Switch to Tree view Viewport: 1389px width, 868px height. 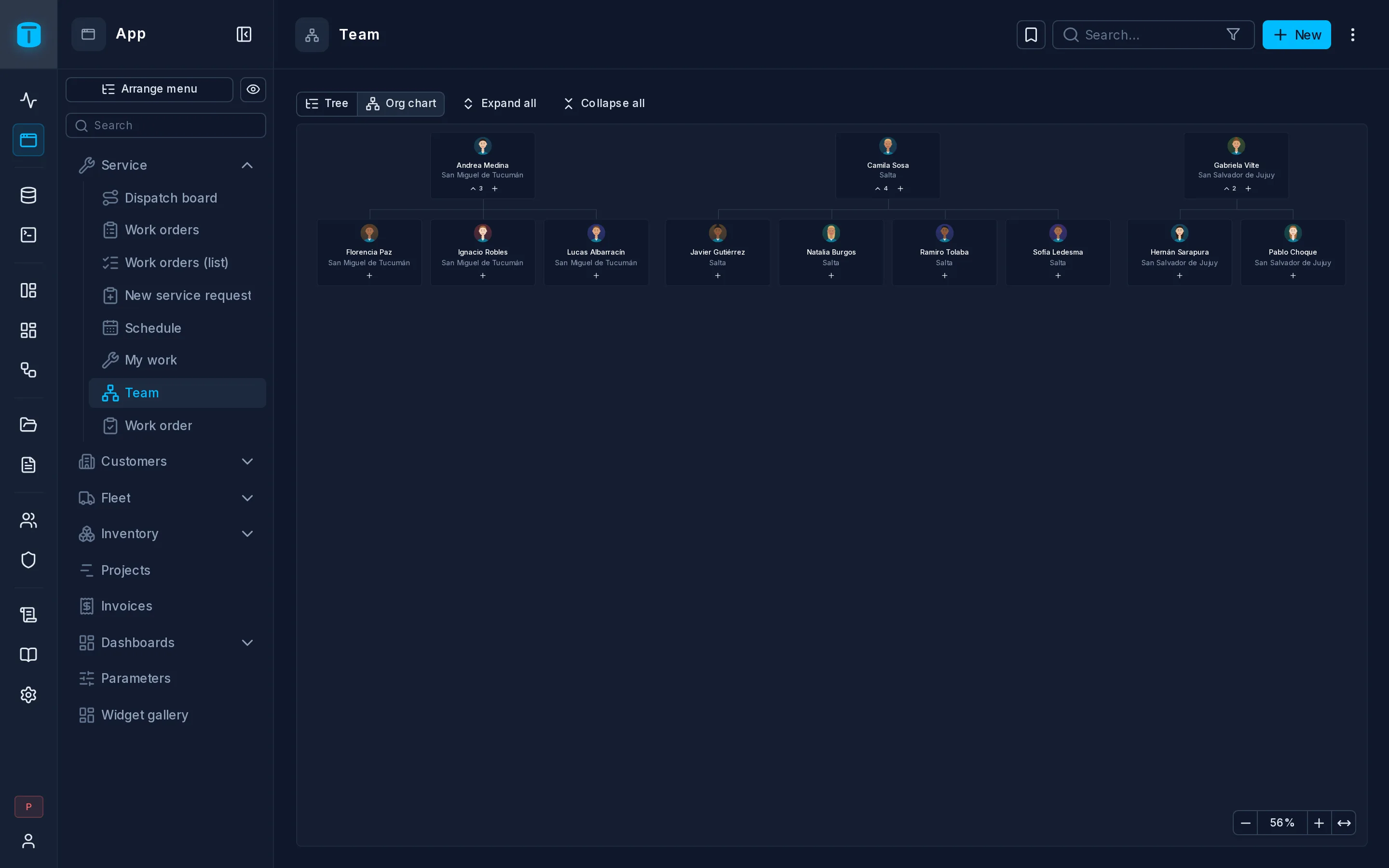coord(327,103)
